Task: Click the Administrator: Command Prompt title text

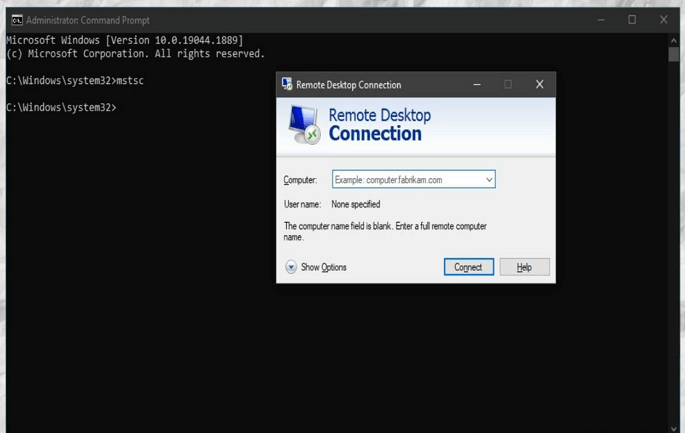Action: pyautogui.click(x=88, y=20)
